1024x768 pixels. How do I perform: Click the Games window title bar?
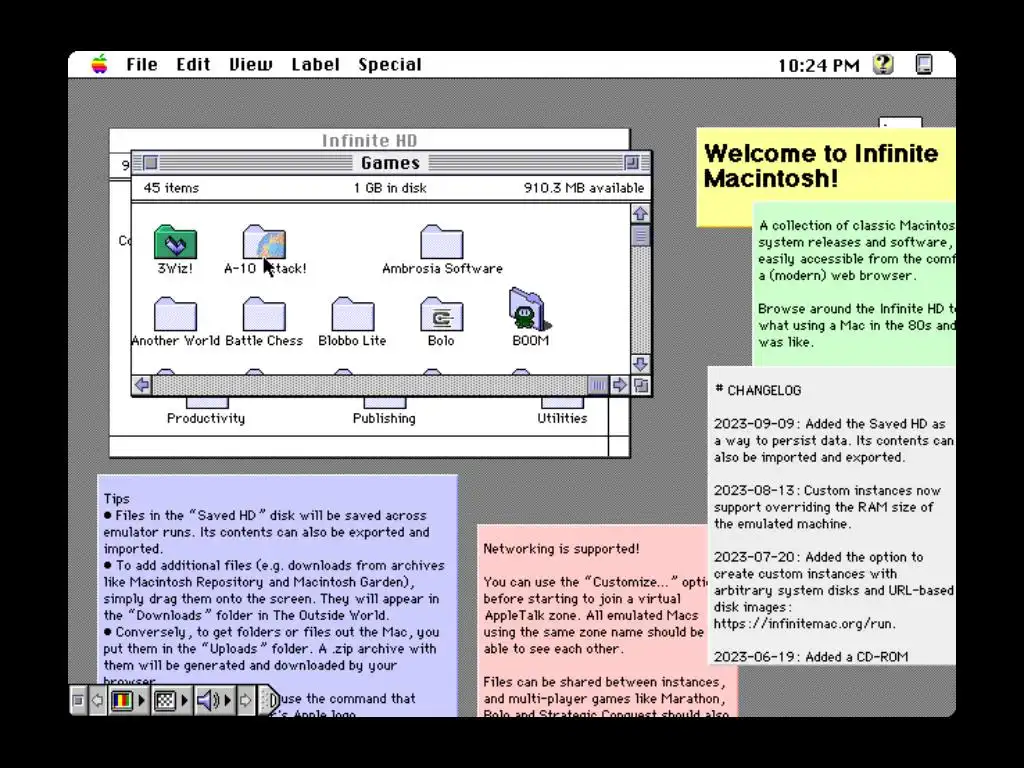point(391,163)
